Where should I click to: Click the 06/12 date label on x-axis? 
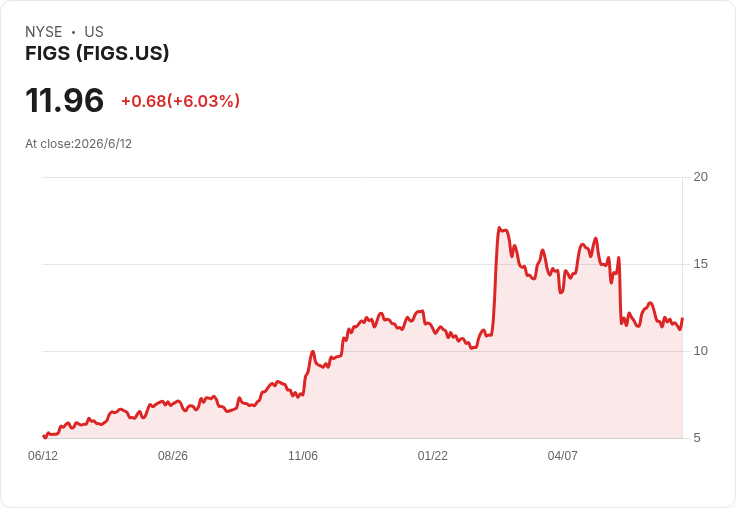[x=43, y=455]
